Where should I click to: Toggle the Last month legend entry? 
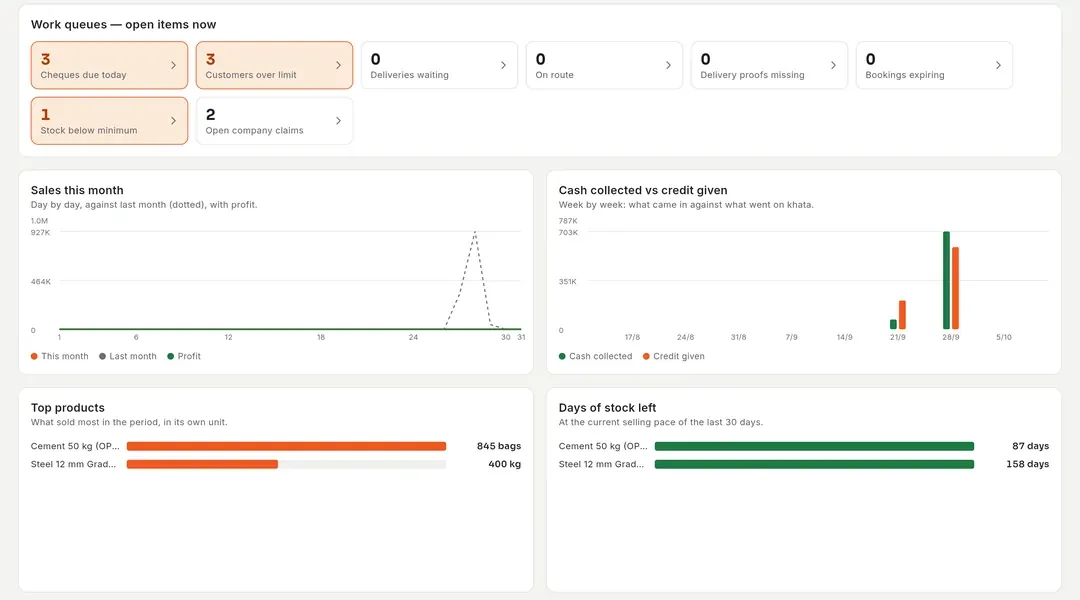point(127,356)
